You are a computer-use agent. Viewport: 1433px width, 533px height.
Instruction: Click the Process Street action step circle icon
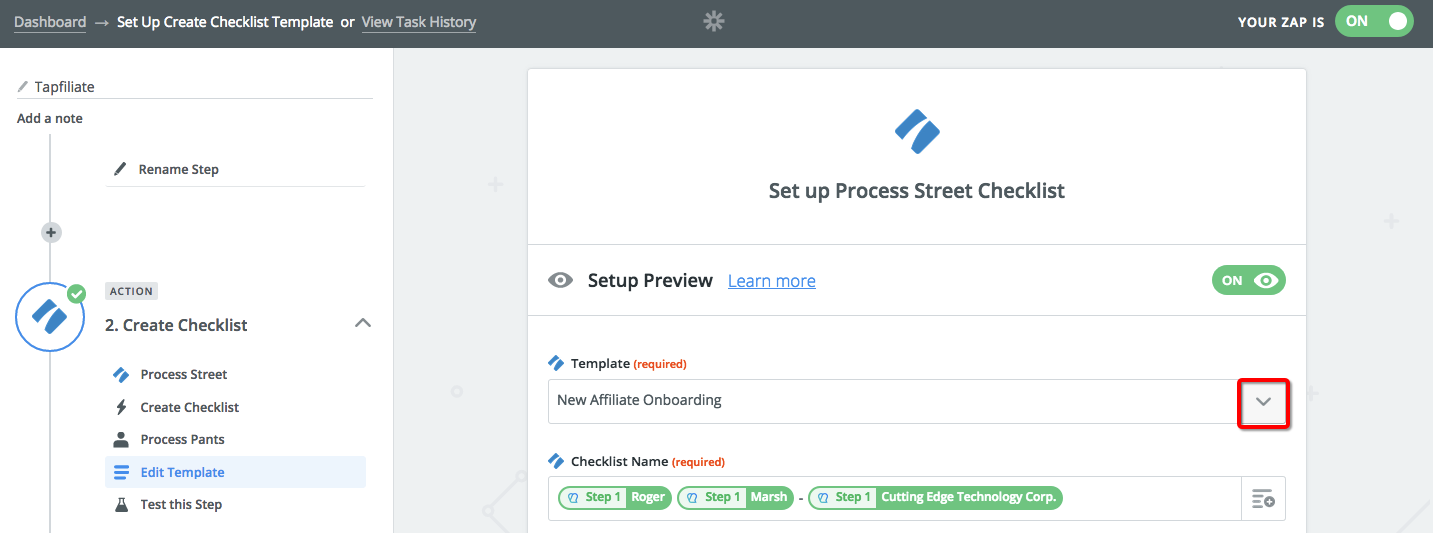49,316
